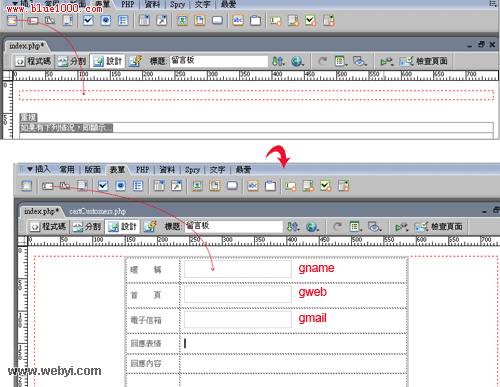The width and height of the screenshot is (500, 387).
Task: Click the gweb text field
Action: pyautogui.click(x=238, y=294)
